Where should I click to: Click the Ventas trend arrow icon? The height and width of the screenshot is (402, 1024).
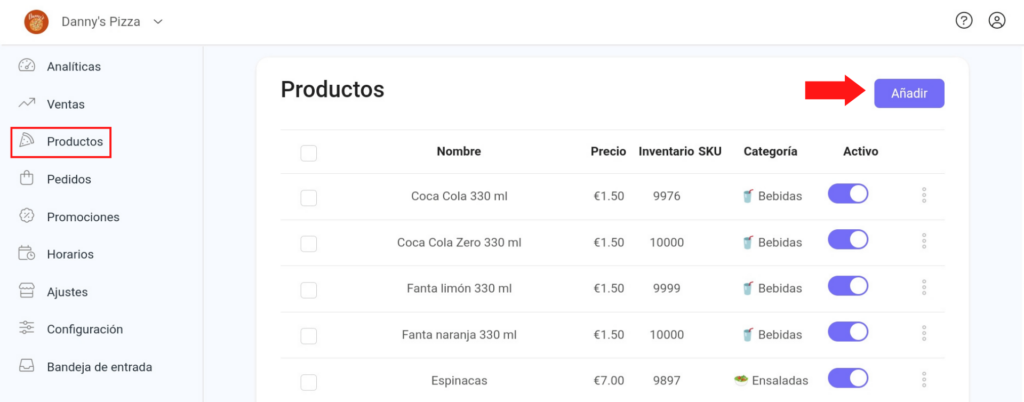click(26, 104)
